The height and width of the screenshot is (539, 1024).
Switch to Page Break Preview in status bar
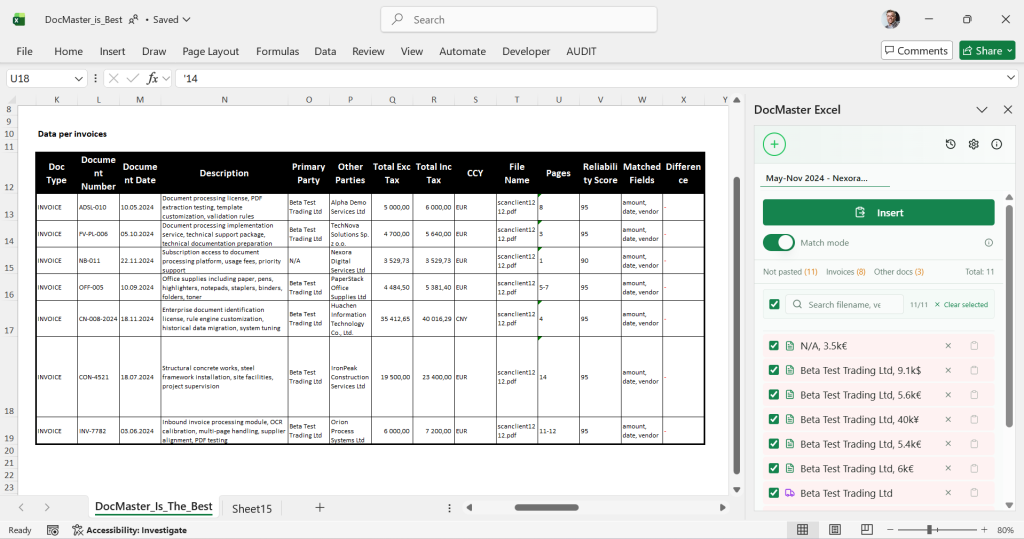point(867,530)
